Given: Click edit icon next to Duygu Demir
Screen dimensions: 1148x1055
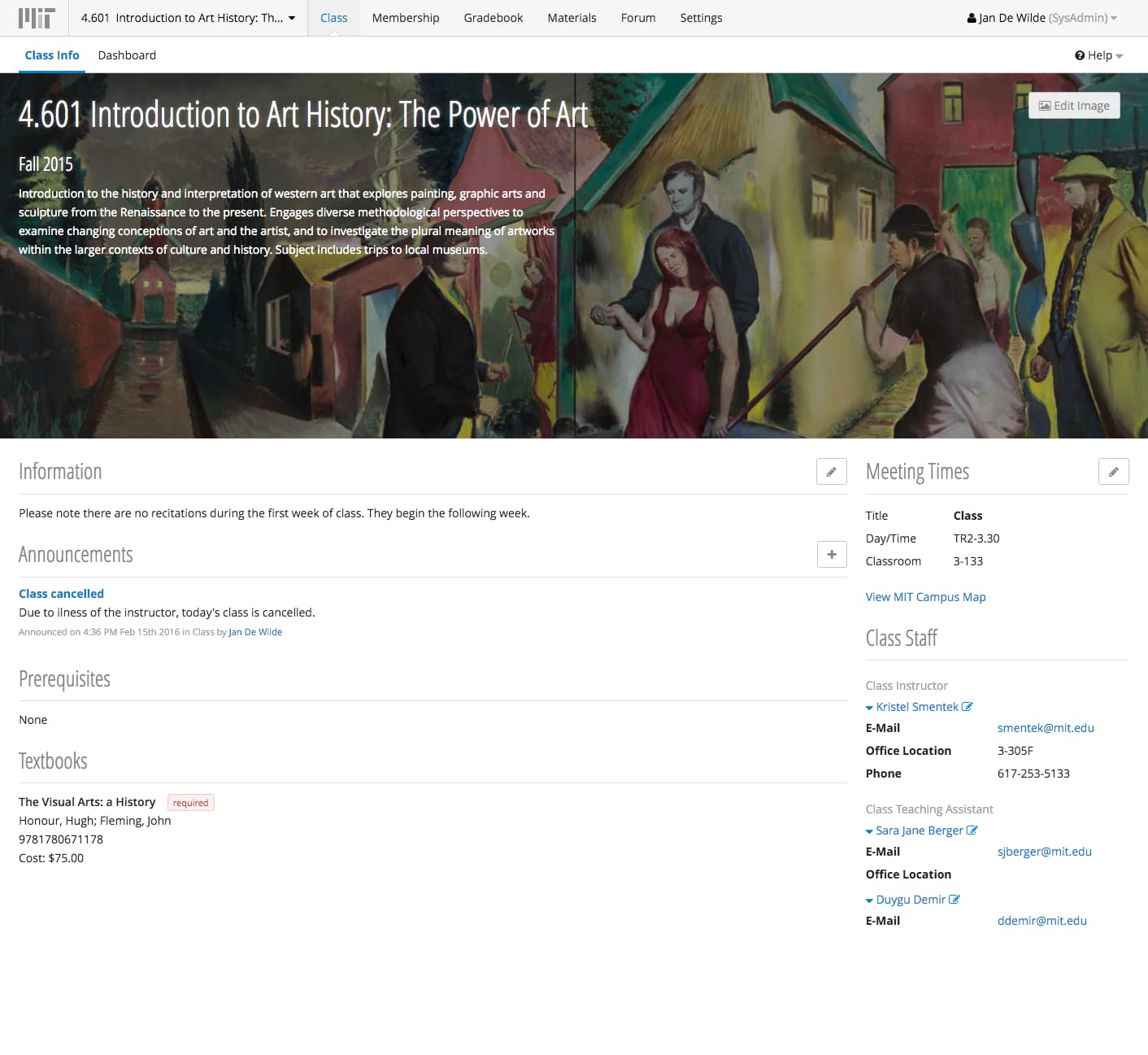Looking at the screenshot, I should (x=954, y=900).
